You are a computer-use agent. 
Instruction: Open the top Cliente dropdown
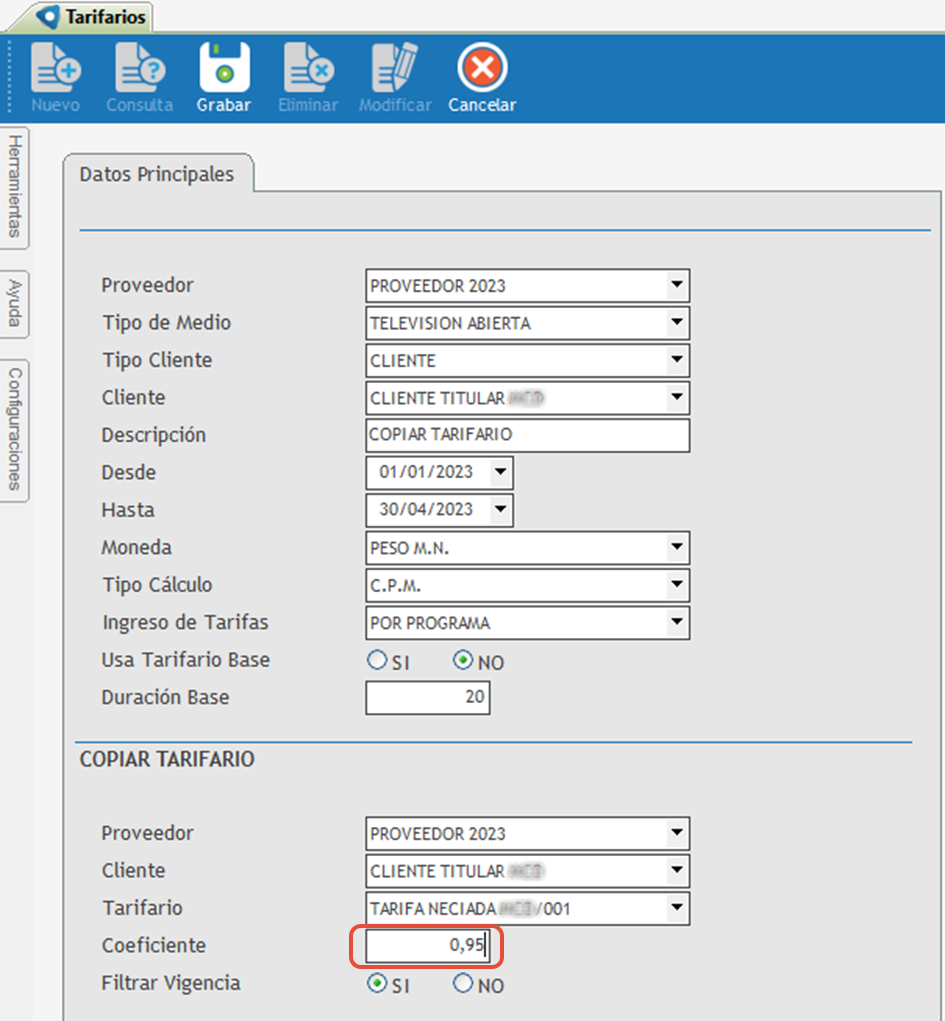(x=677, y=397)
